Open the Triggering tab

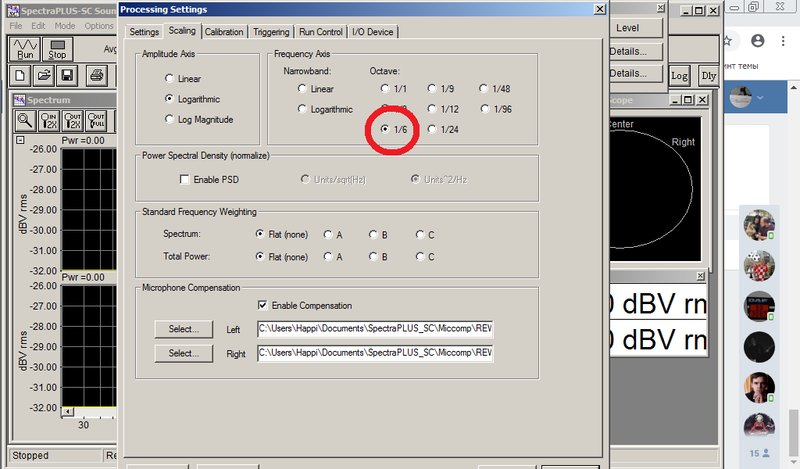tap(271, 32)
